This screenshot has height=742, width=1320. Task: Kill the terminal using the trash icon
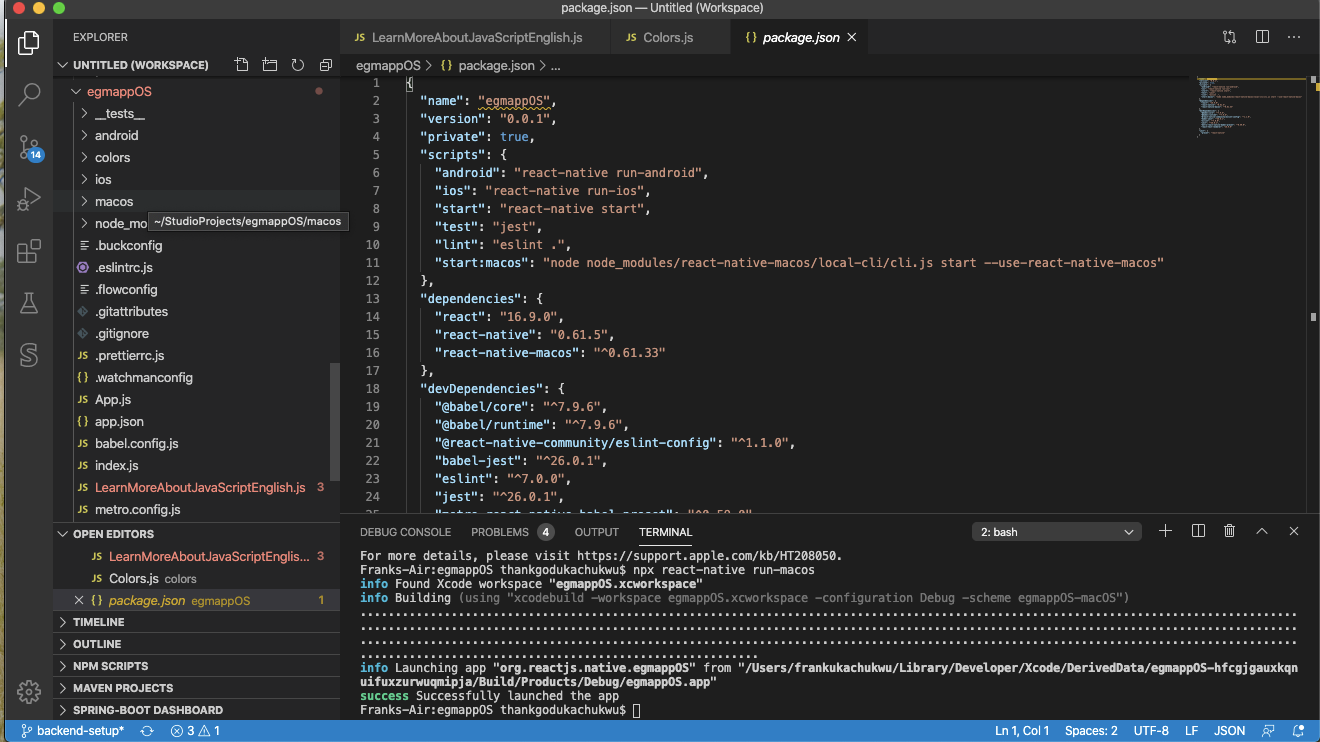click(1229, 531)
